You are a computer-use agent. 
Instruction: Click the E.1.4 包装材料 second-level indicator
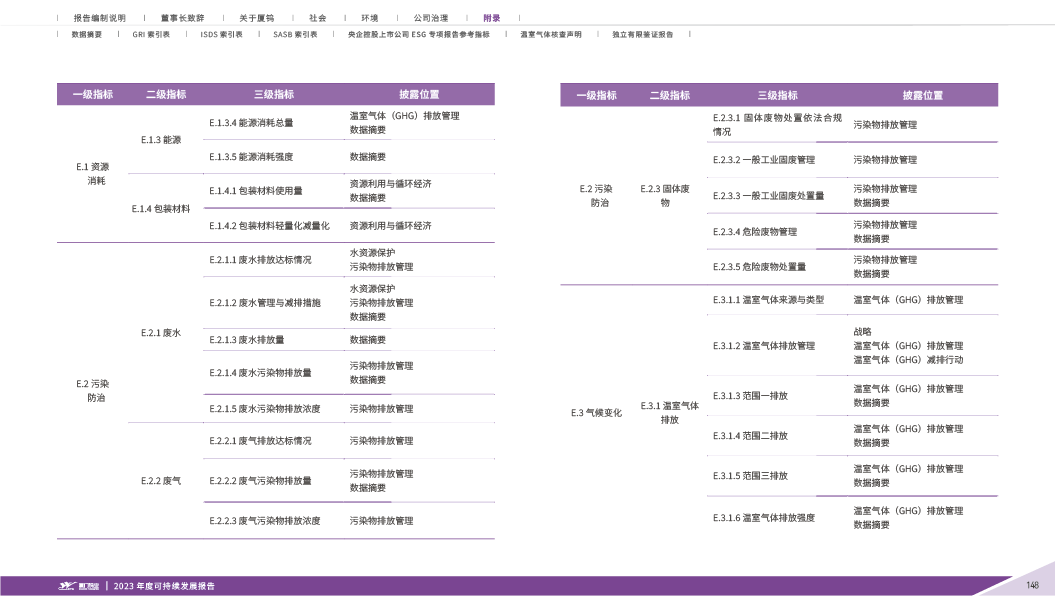coord(160,209)
